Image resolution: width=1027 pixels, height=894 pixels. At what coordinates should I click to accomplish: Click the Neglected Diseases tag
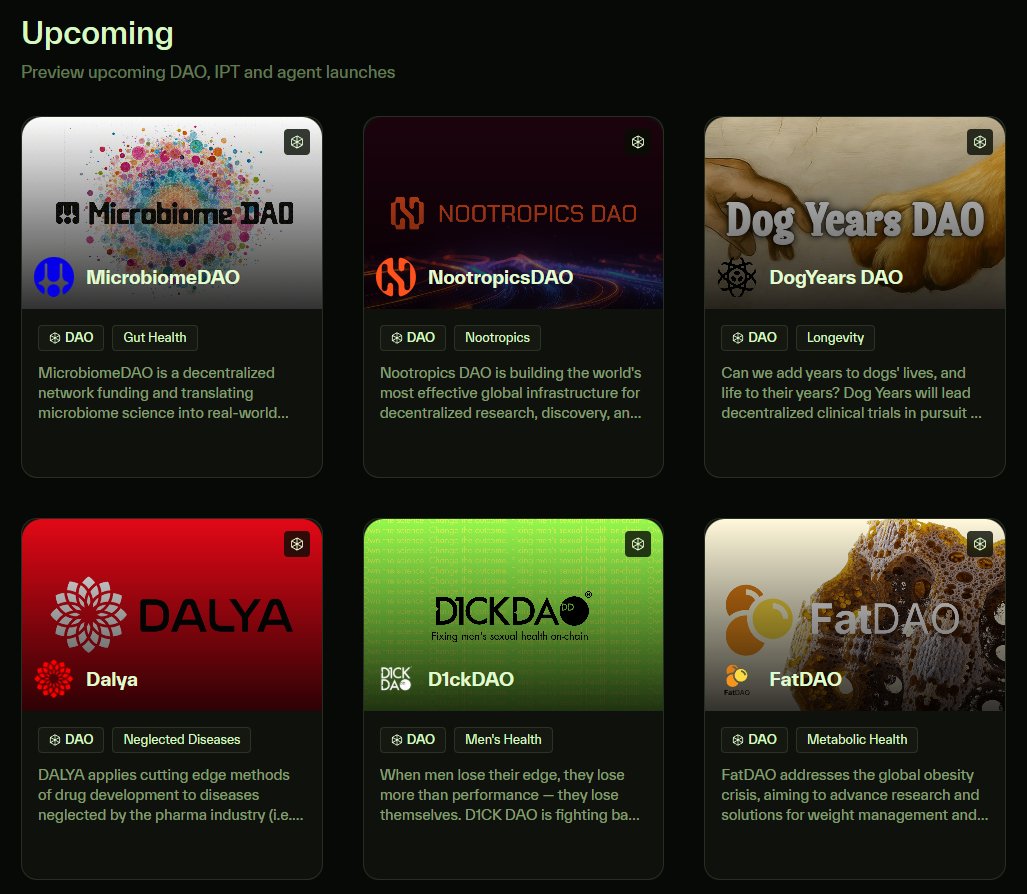pyautogui.click(x=181, y=739)
